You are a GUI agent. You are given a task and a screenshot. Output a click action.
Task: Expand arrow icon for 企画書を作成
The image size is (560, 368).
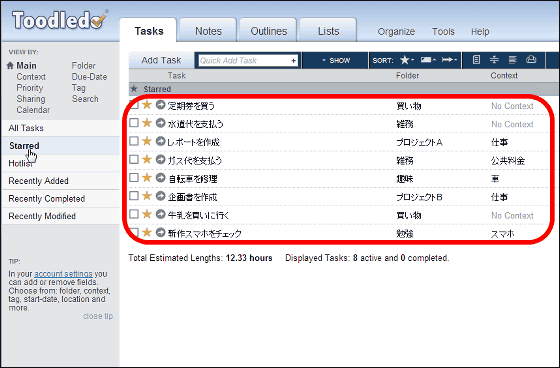[161, 196]
